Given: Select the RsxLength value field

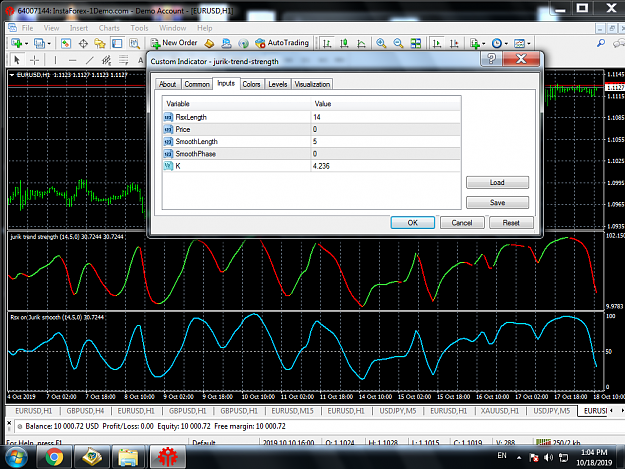Looking at the screenshot, I should (x=385, y=117).
